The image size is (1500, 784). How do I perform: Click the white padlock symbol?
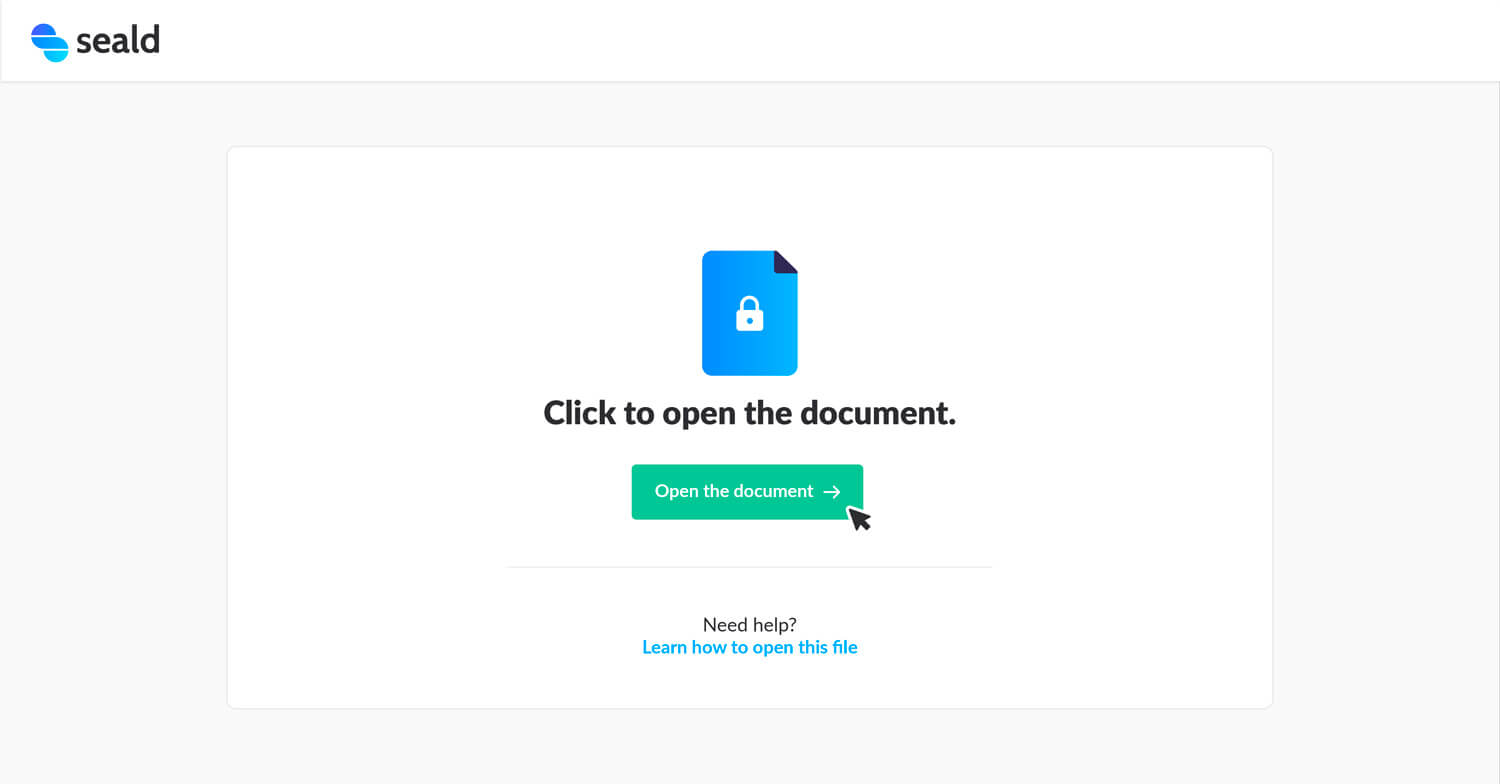pos(750,314)
